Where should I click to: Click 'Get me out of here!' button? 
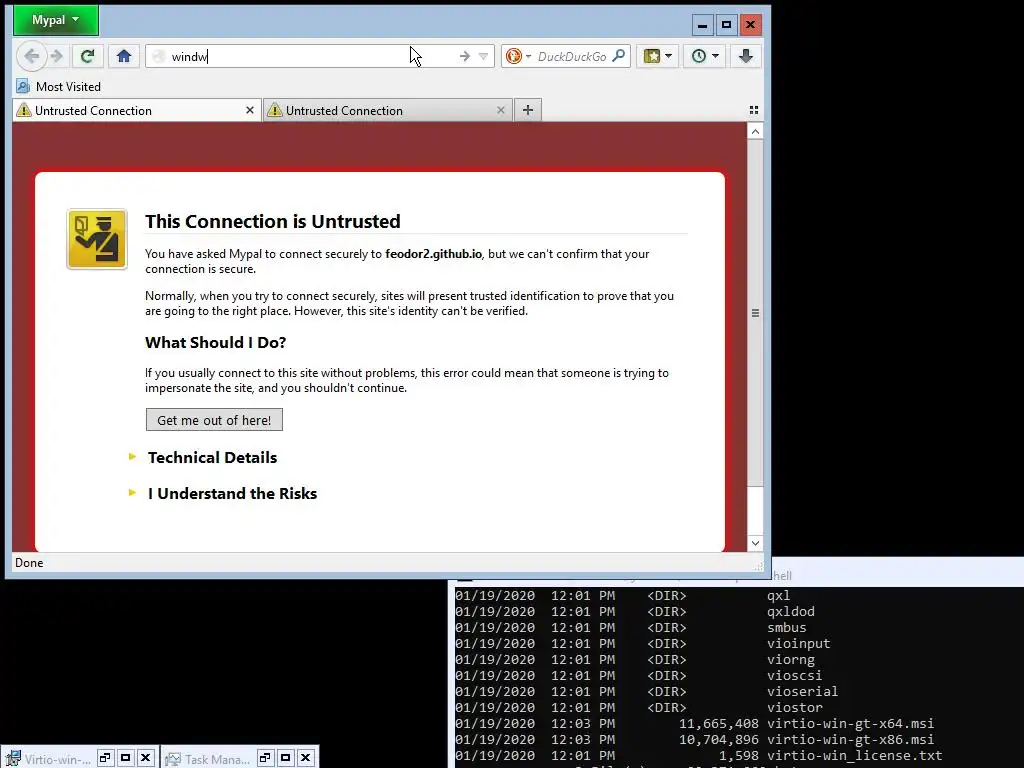click(x=214, y=420)
